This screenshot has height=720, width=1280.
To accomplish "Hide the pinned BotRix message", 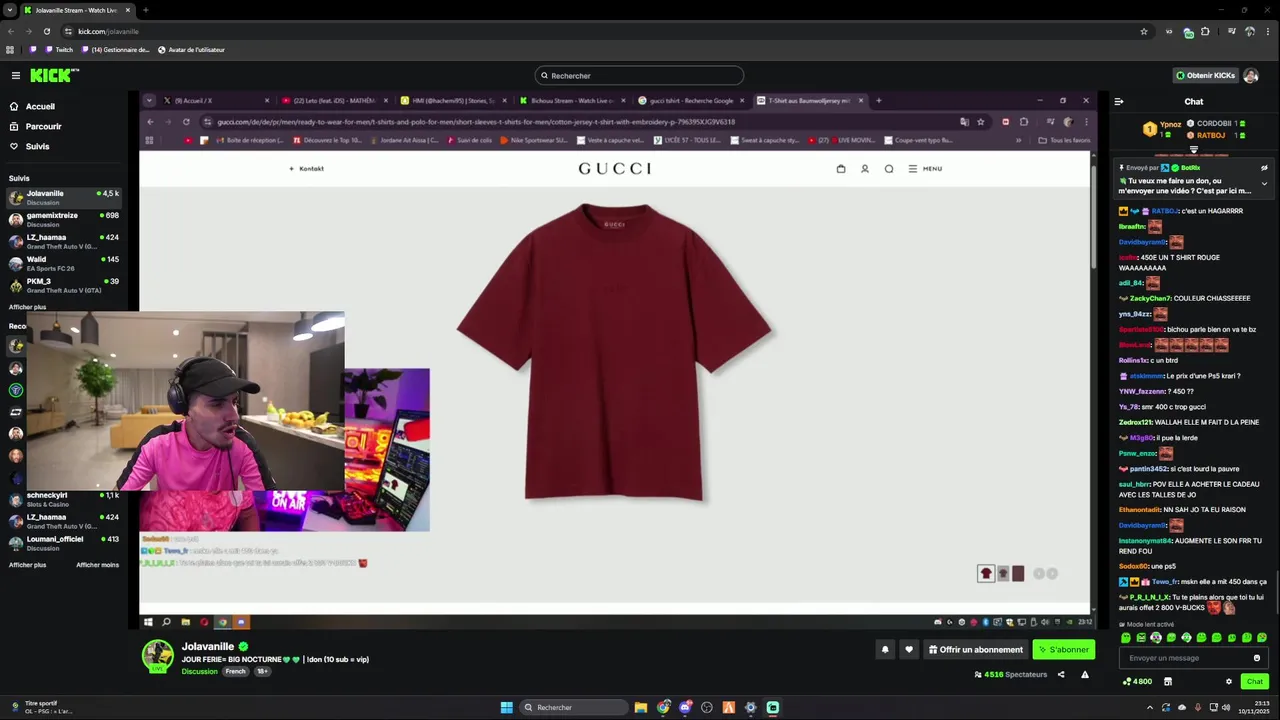I will (x=1264, y=168).
